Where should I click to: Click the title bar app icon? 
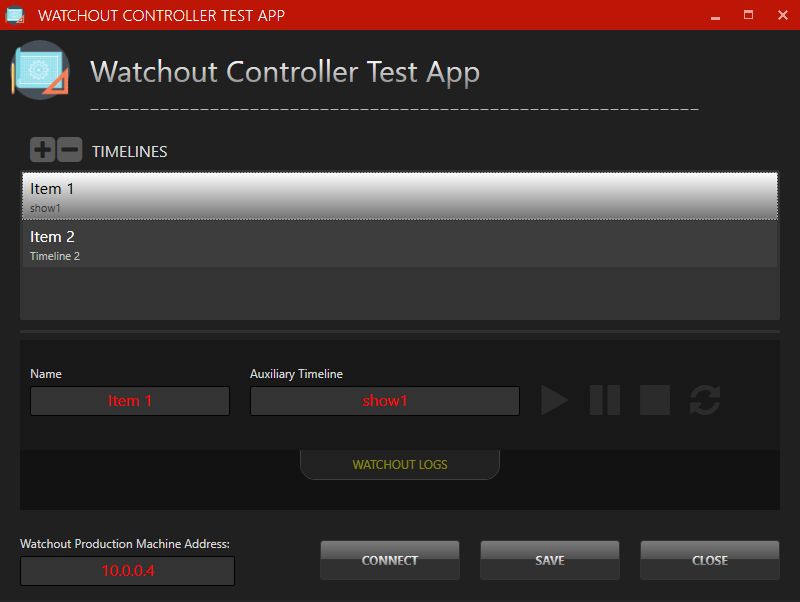(15, 15)
